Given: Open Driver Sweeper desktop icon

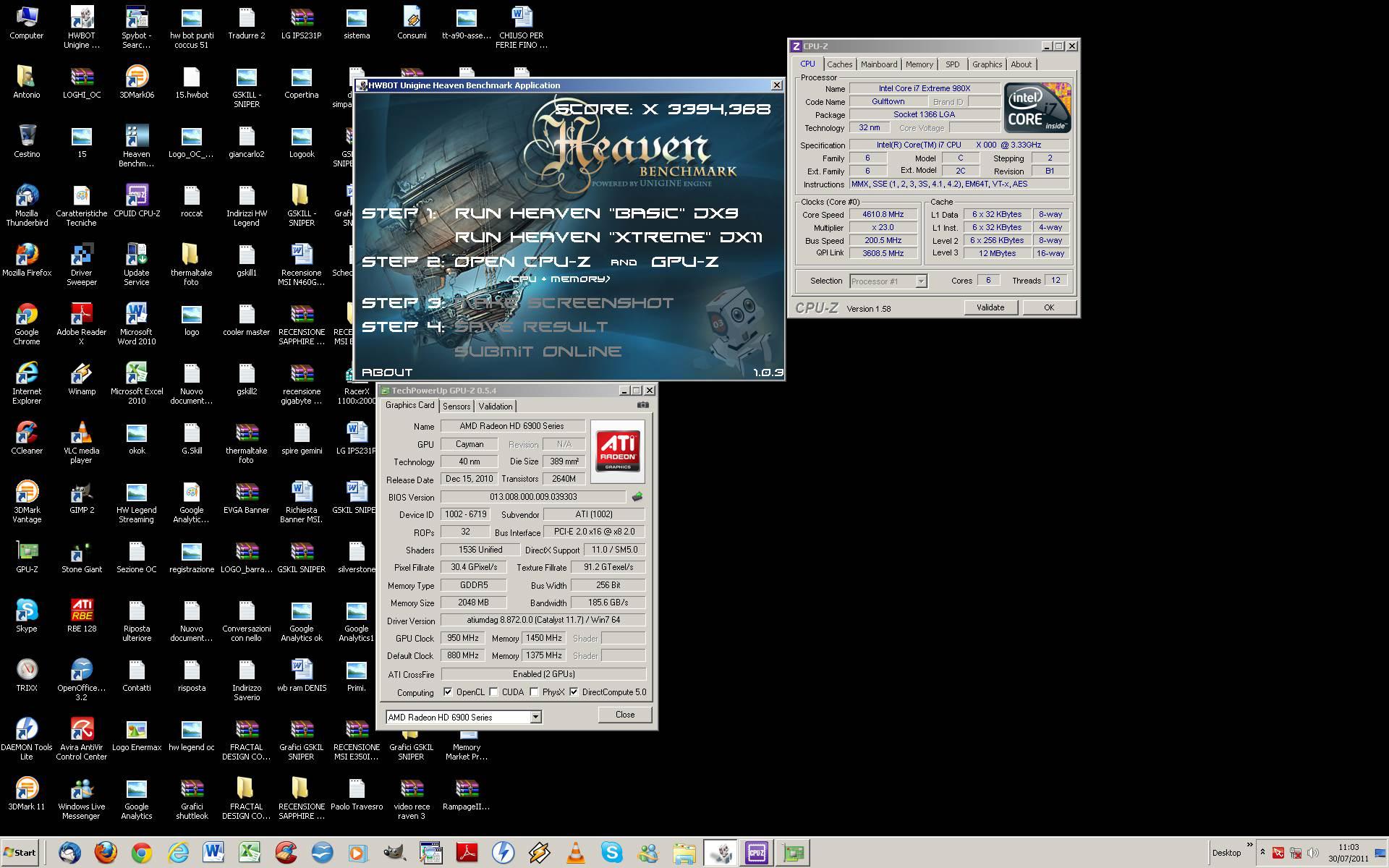Looking at the screenshot, I should [82, 265].
